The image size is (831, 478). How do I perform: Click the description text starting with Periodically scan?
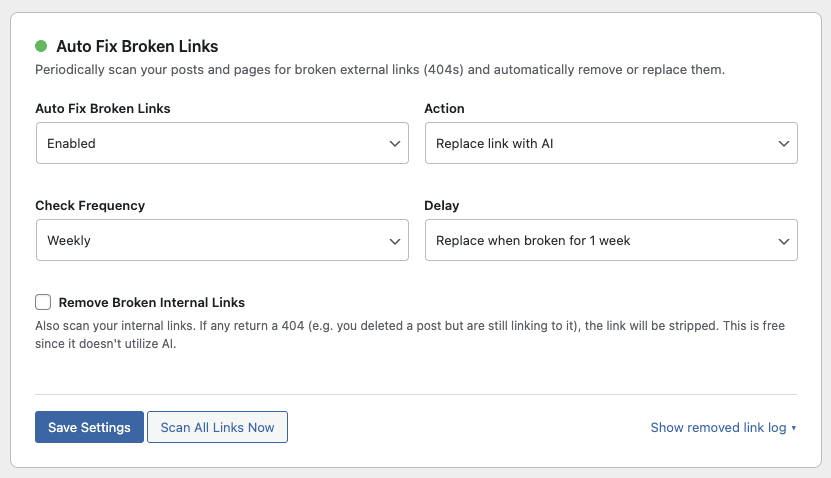click(x=379, y=70)
